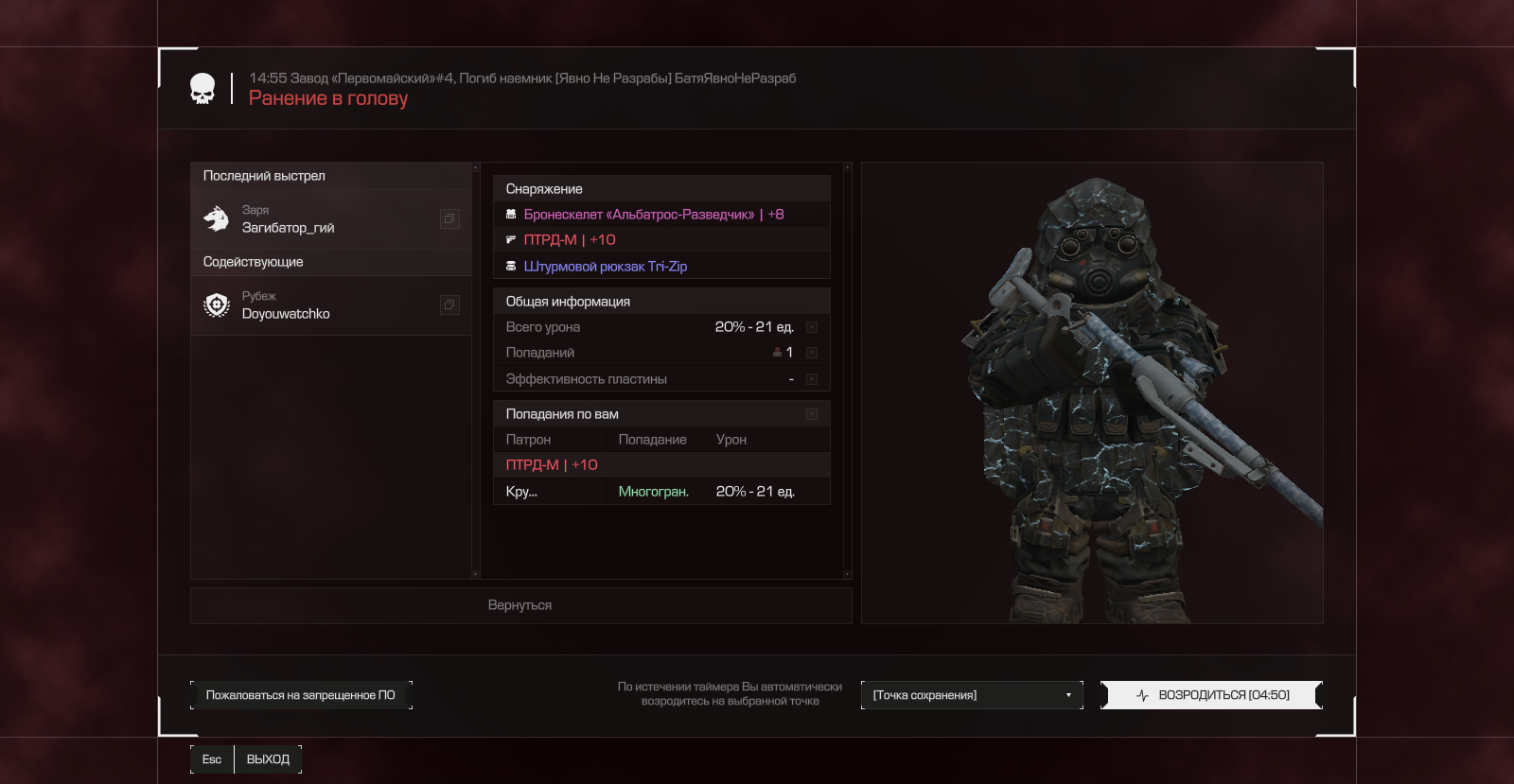Click Эффективность пластины label
This screenshot has height=784, width=1514.
[x=587, y=379]
